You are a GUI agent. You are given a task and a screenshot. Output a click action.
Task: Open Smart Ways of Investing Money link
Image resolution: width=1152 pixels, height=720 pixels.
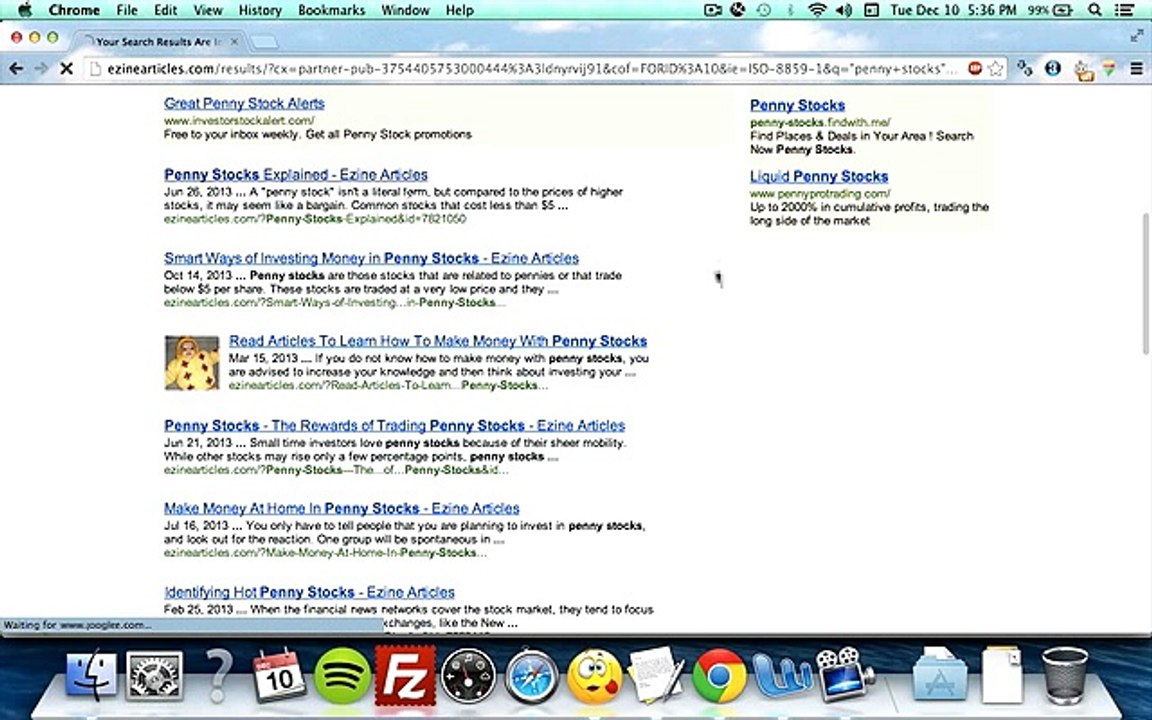(371, 259)
